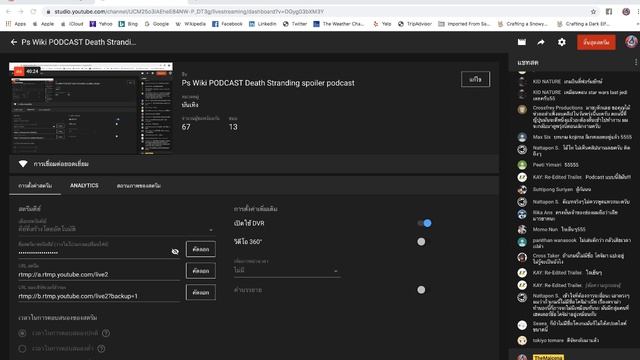Screen dimensions: 640x360
Task: Click Crossfrey Productions avatar in chat
Action: pos(522,109)
